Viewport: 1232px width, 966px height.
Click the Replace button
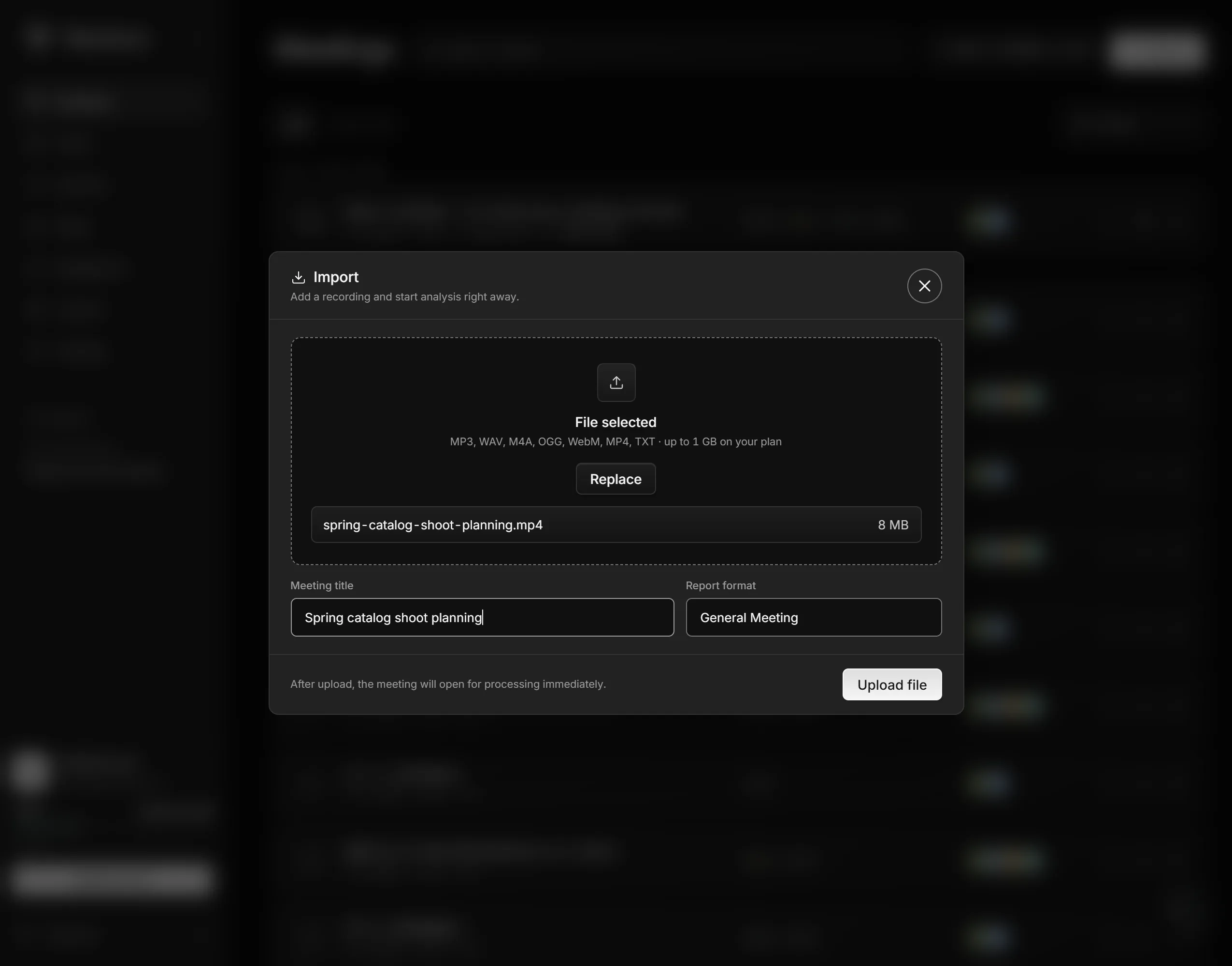pyautogui.click(x=616, y=479)
